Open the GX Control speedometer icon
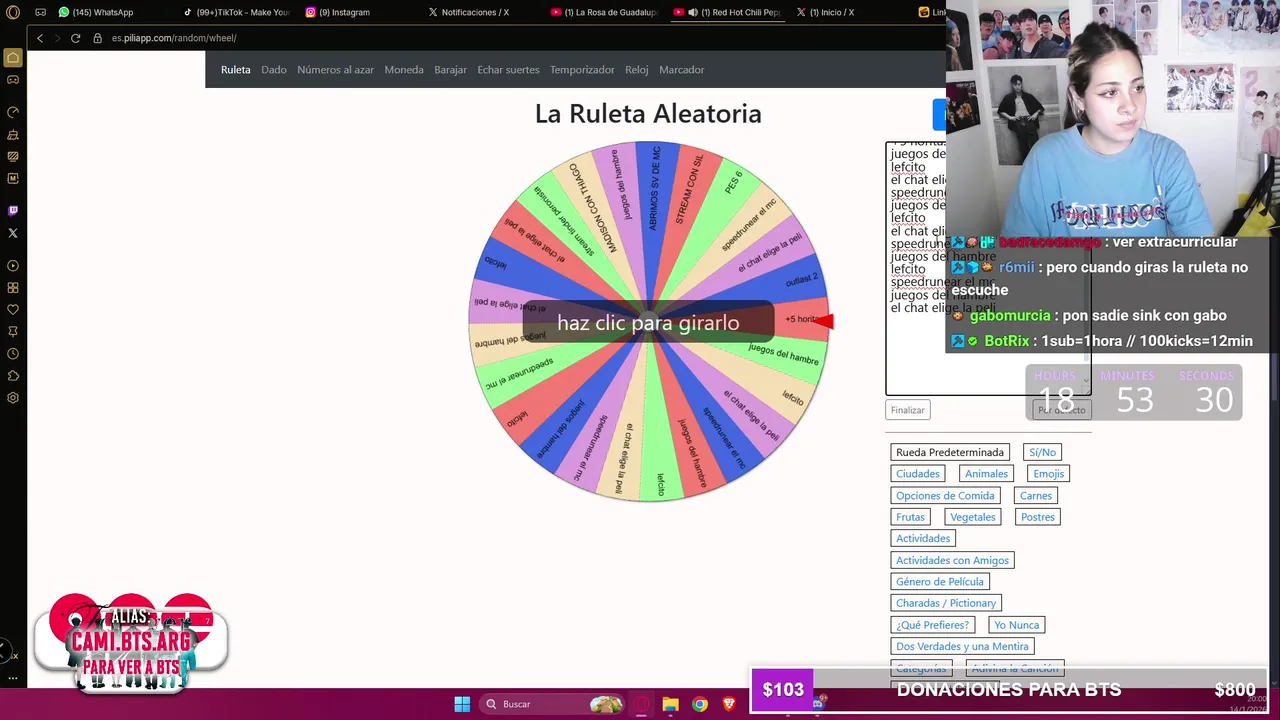 tap(13, 112)
